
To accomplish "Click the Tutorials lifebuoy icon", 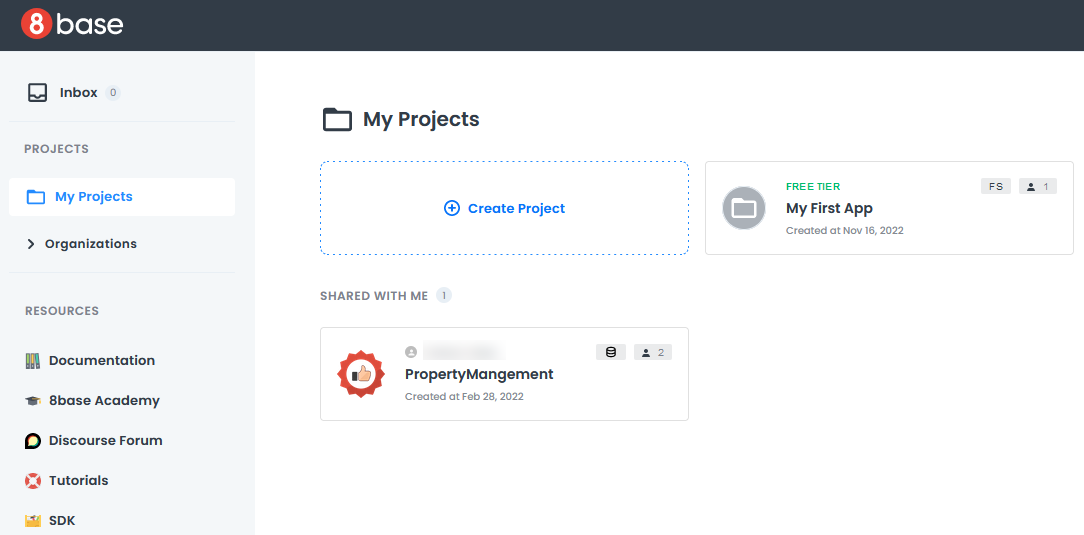I will (33, 481).
